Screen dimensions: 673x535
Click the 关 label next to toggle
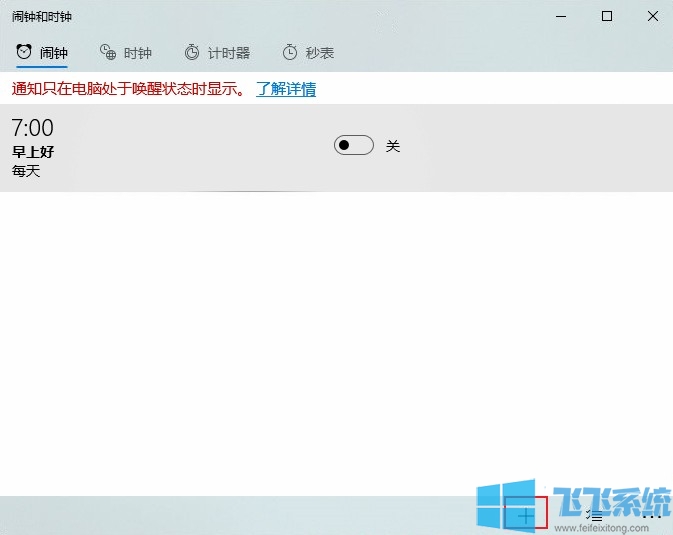[393, 146]
